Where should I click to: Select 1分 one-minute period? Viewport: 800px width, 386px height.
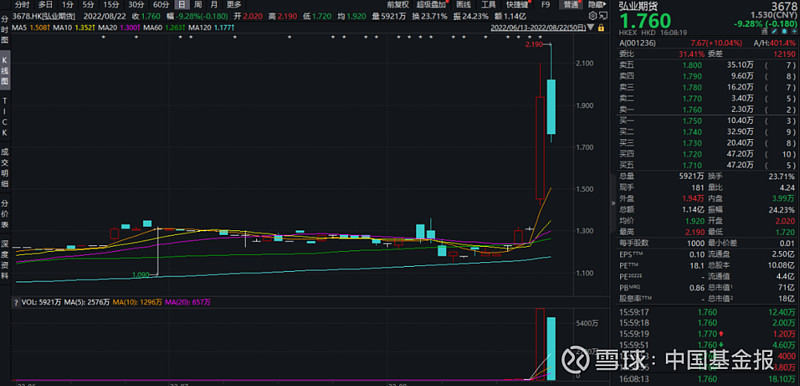point(68,5)
